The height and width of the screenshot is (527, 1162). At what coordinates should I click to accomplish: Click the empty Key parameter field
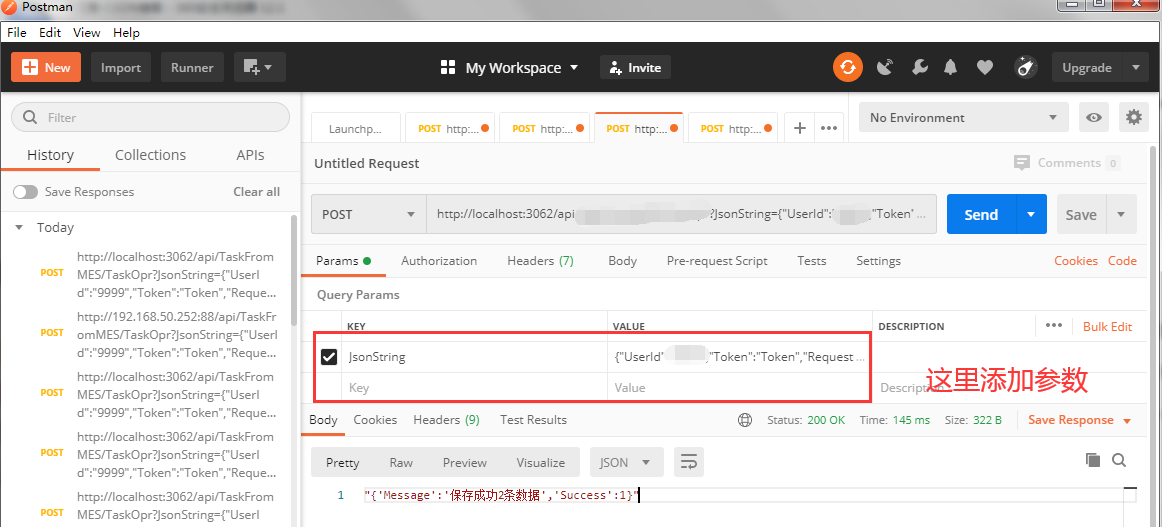click(x=474, y=388)
